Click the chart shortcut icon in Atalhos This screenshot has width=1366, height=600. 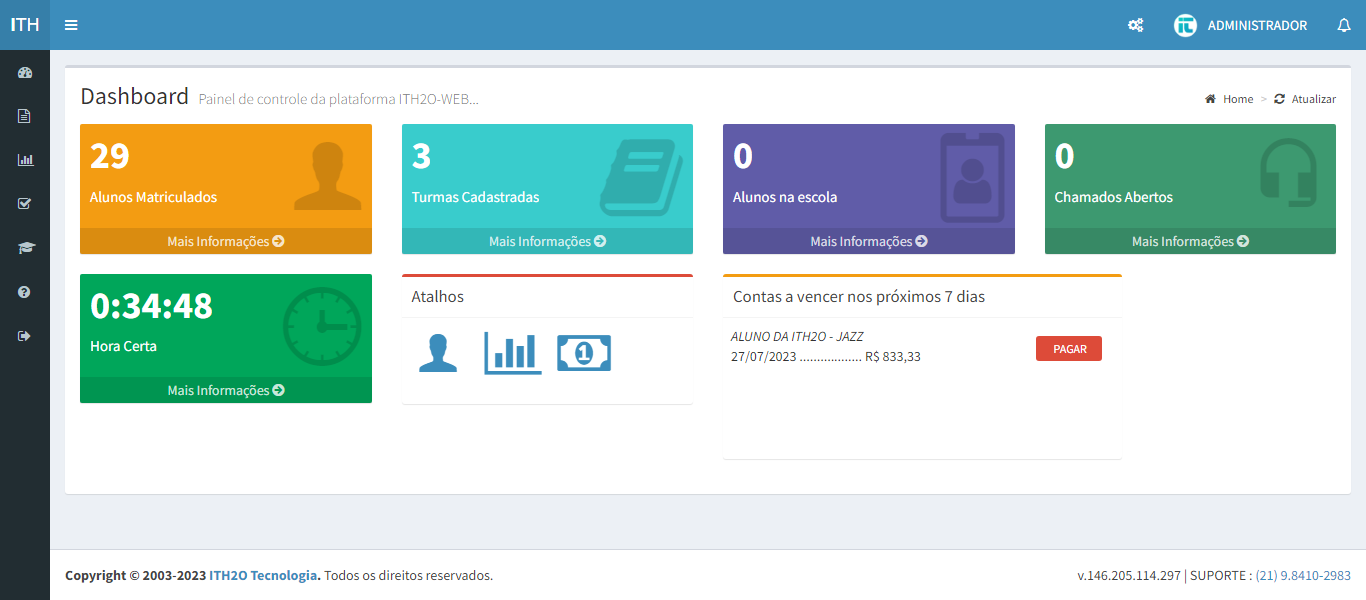point(512,352)
